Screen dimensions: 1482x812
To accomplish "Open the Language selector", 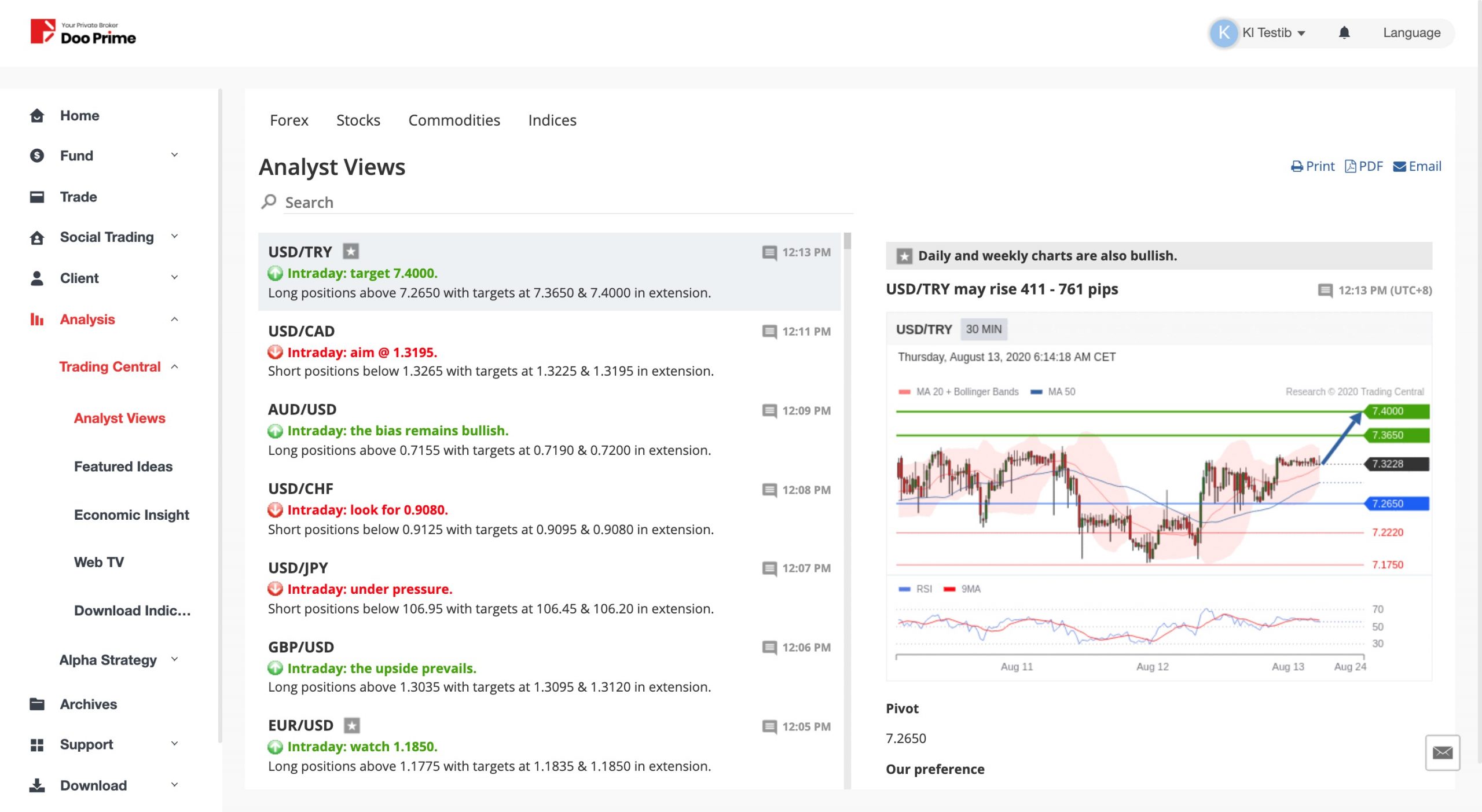I will (x=1411, y=33).
